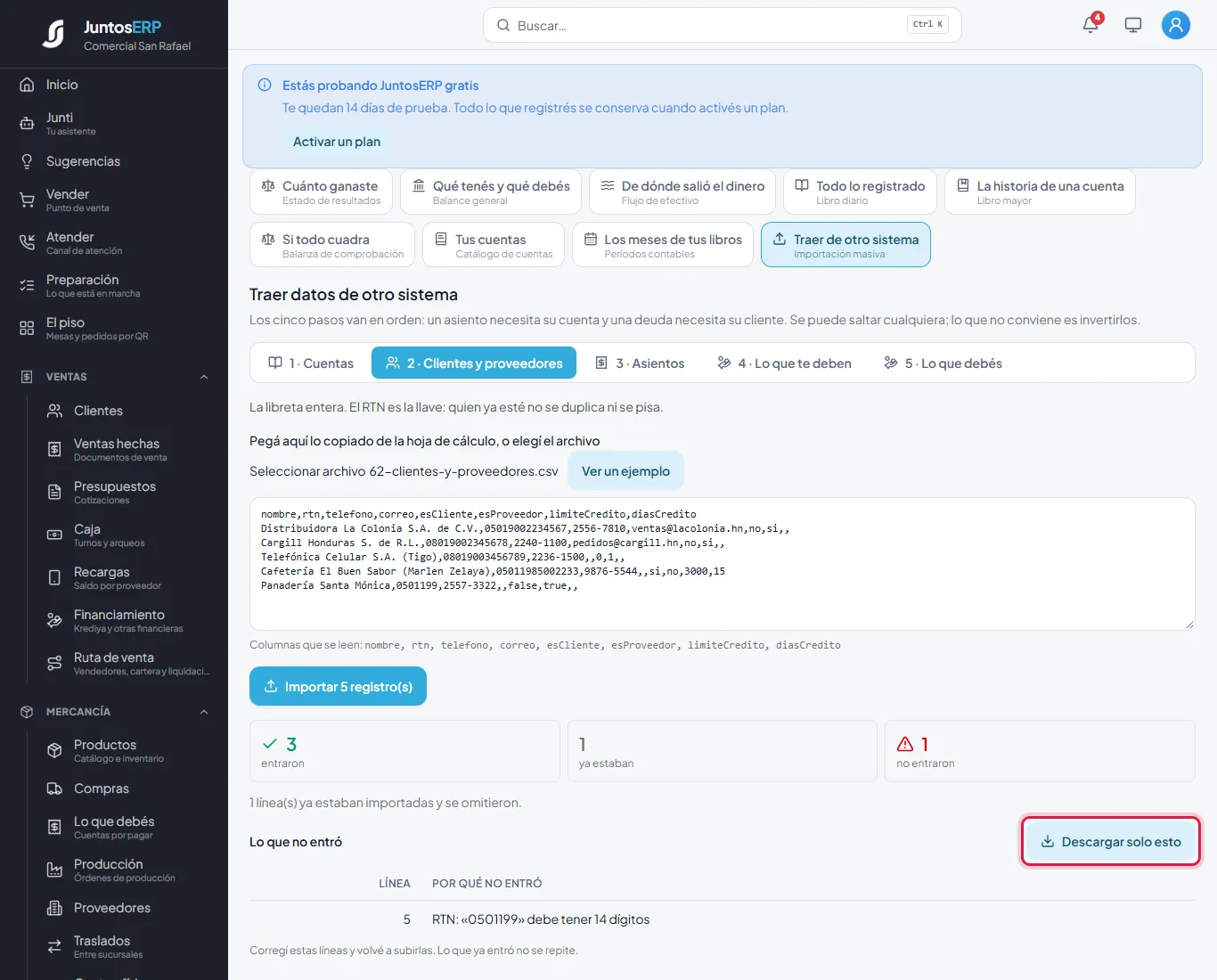Open the user profile avatar

1176,25
